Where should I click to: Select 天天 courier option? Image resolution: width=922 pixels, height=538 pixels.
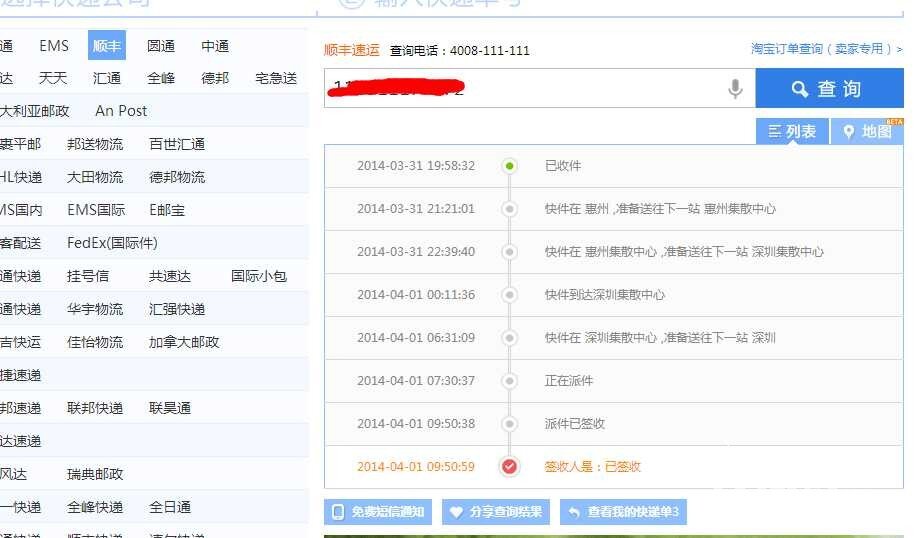(53, 78)
